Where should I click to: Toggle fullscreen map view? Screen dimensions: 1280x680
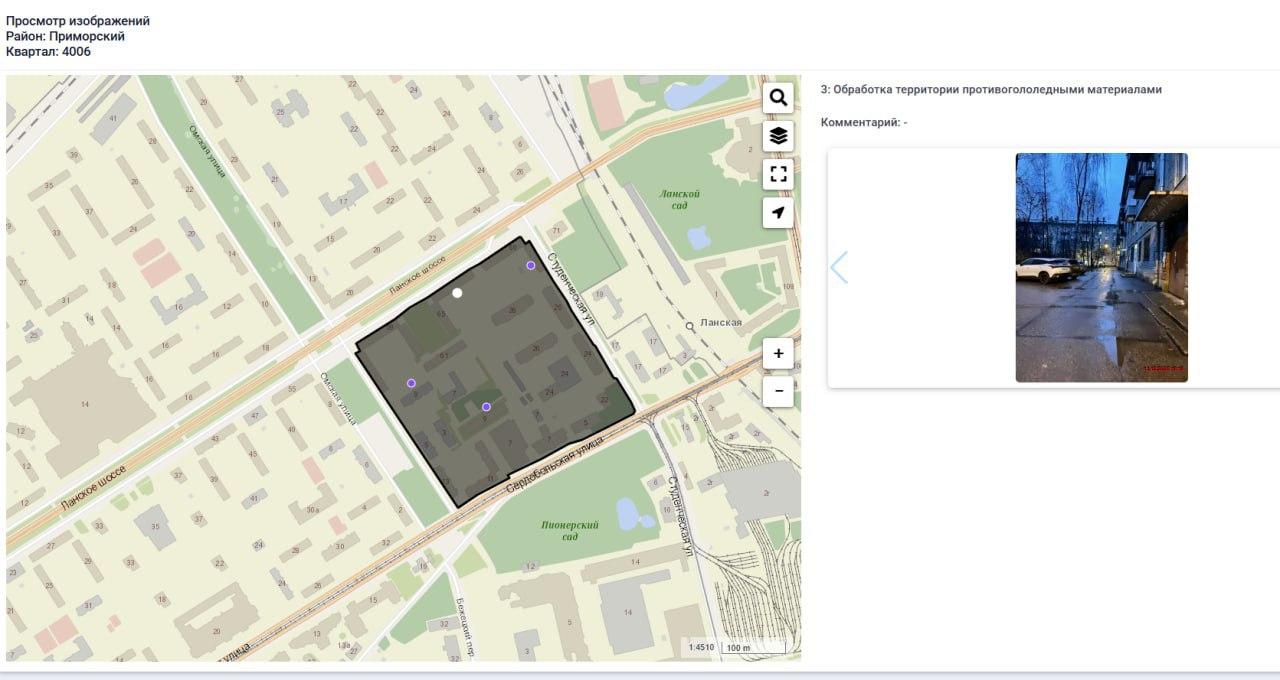[778, 175]
